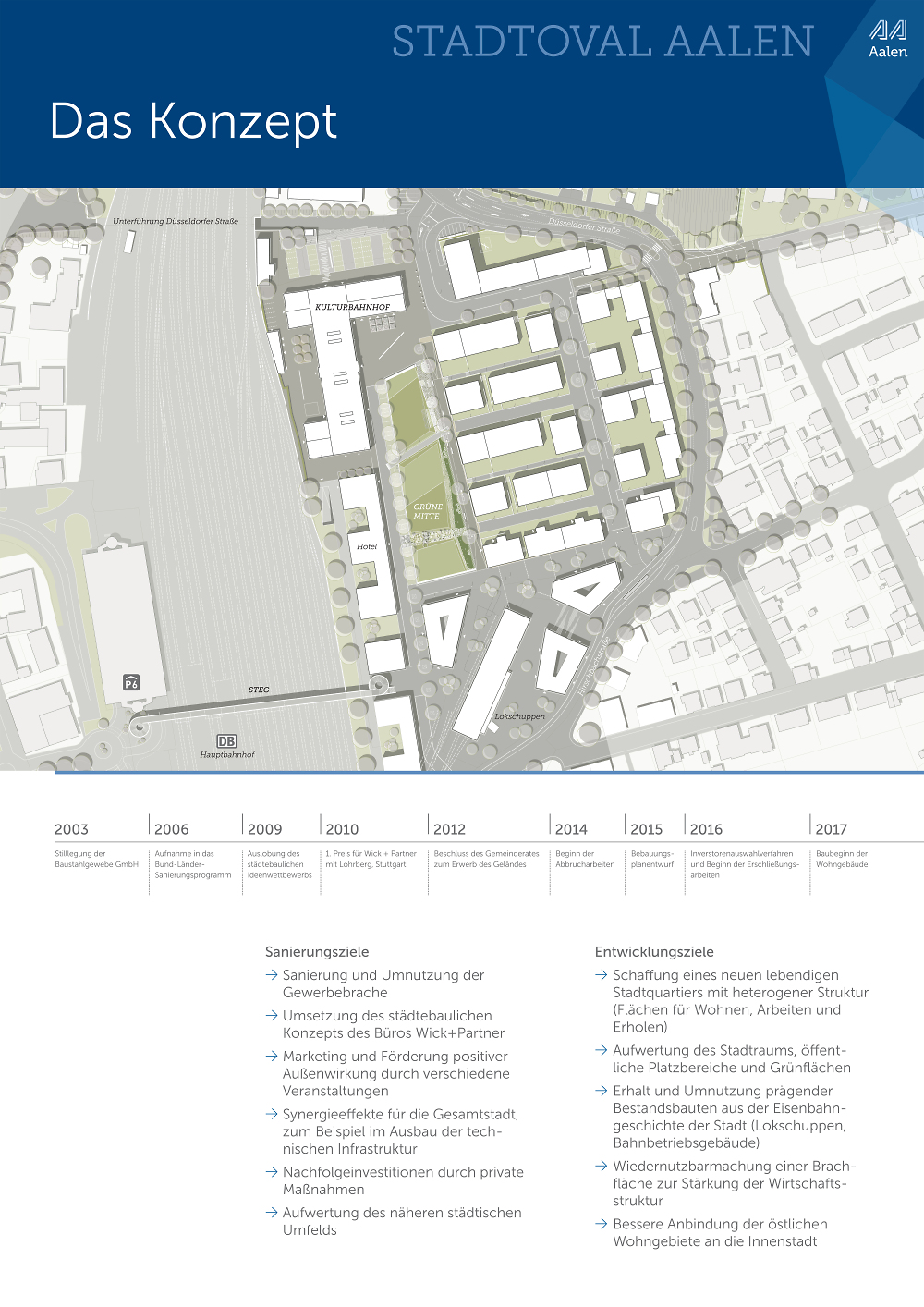Click arrow bullet beside 'Sanierung und Umnutzung'
The image size is (924, 1307).
click(272, 975)
